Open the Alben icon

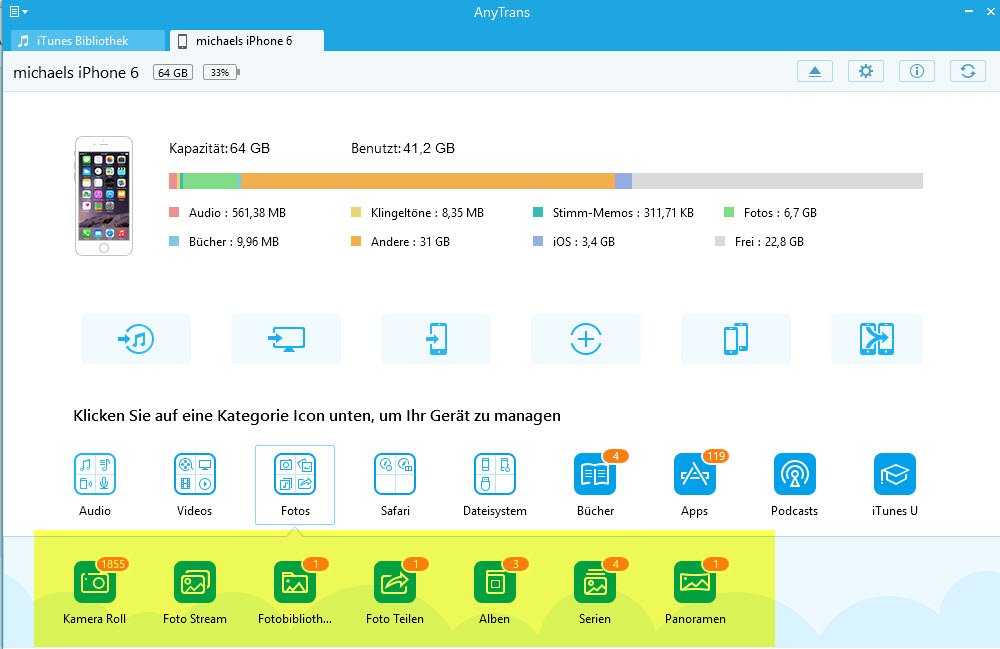click(x=494, y=582)
